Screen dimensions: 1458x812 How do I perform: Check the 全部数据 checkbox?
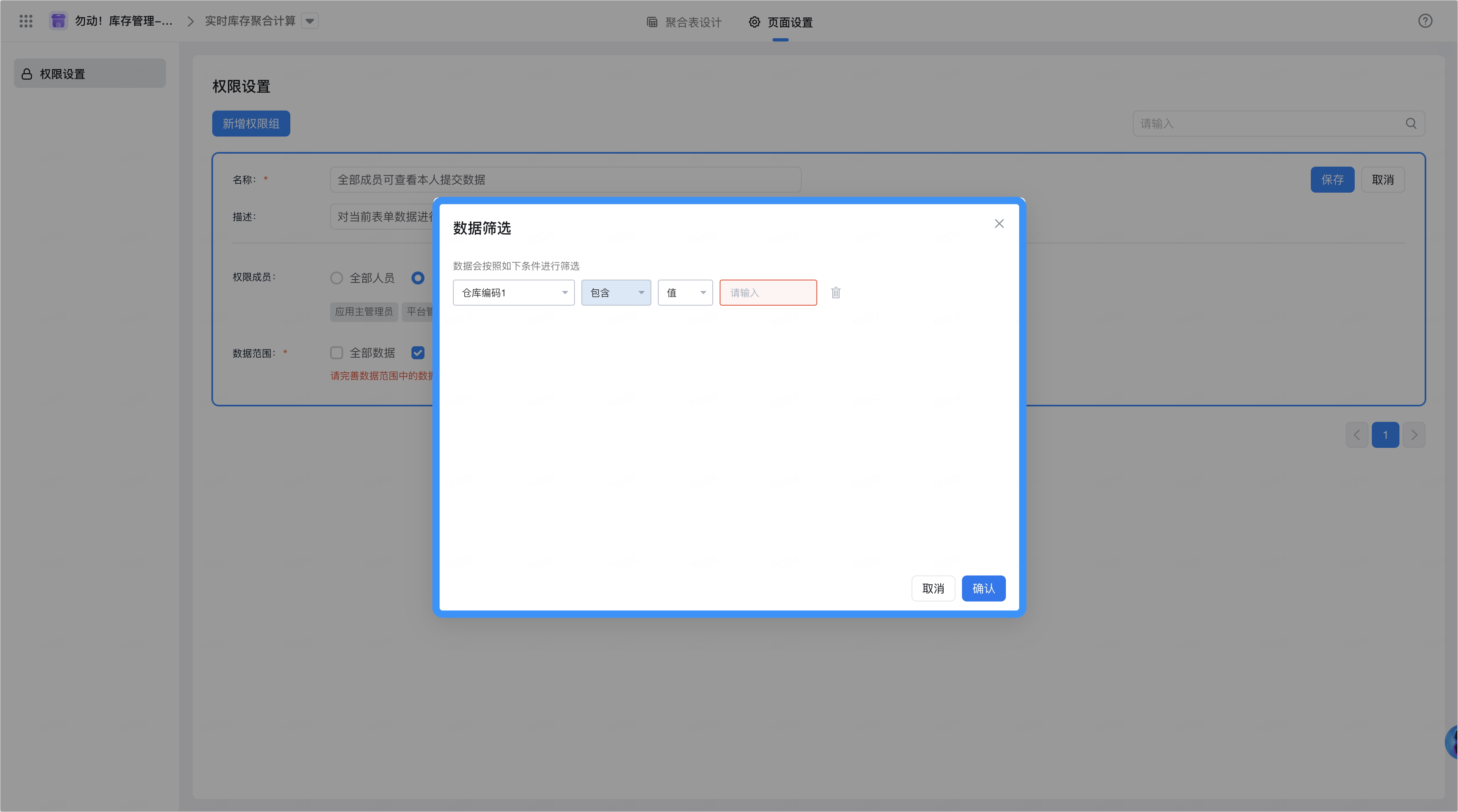click(x=337, y=353)
